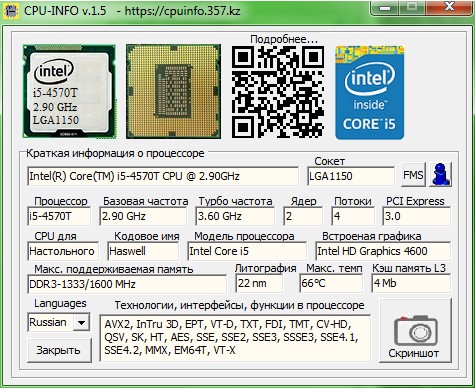This screenshot has width=475, height=389.
Task: Click the Ядер field showing 2
Action: pos(303,216)
